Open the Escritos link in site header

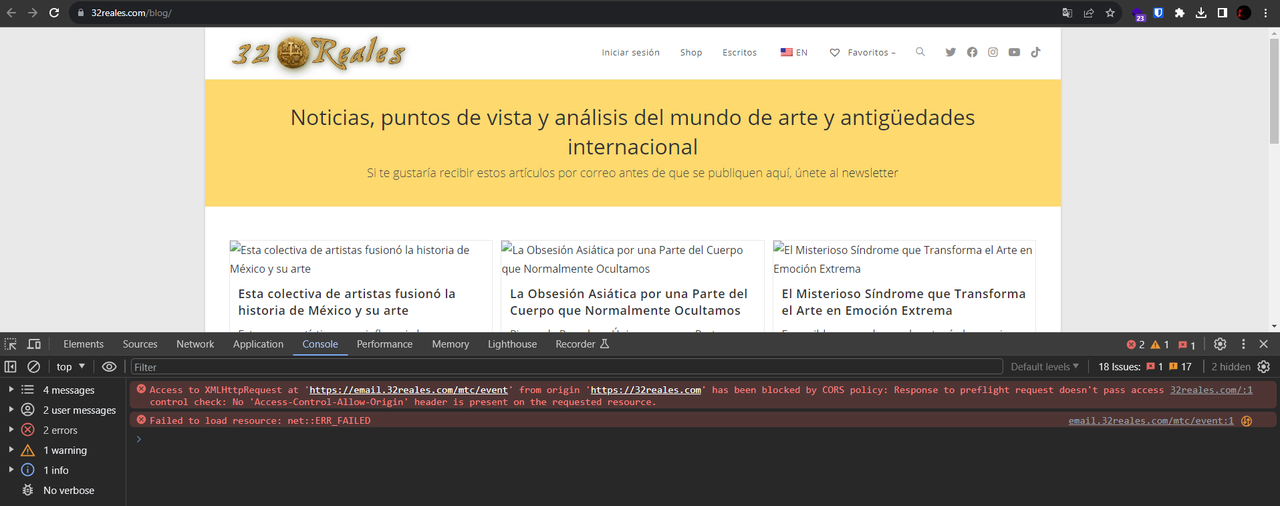[740, 52]
